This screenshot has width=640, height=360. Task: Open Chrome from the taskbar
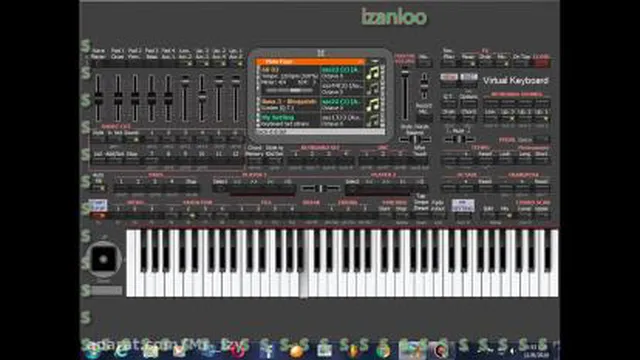[x=383, y=351]
